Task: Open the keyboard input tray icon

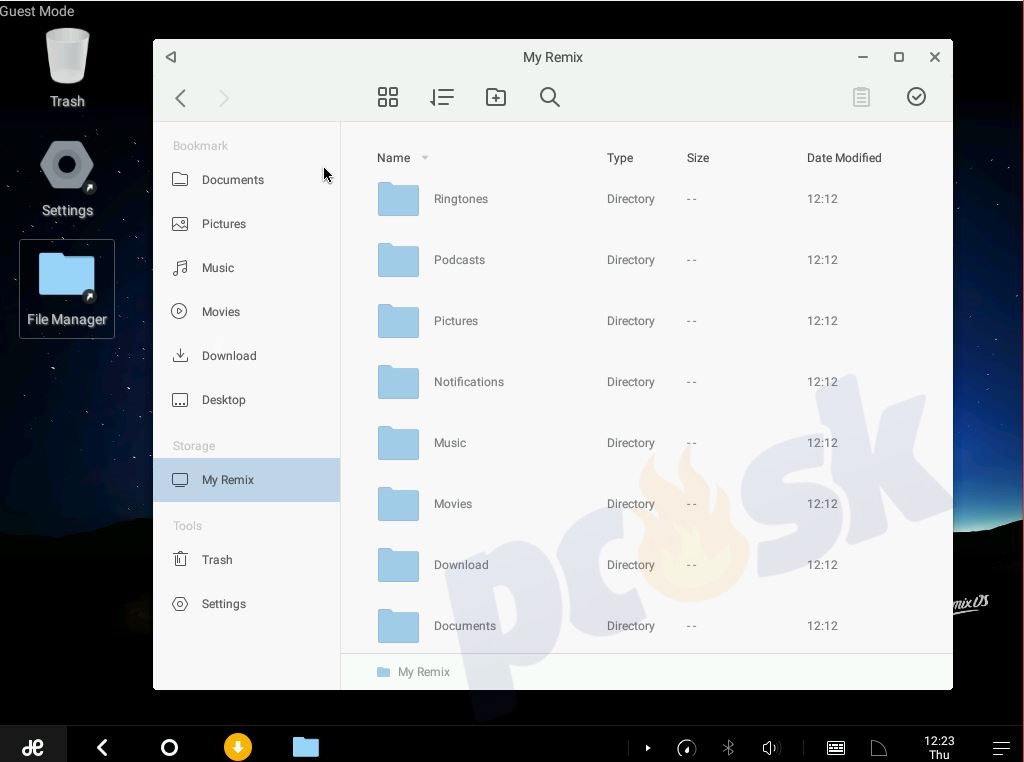Action: pos(836,748)
